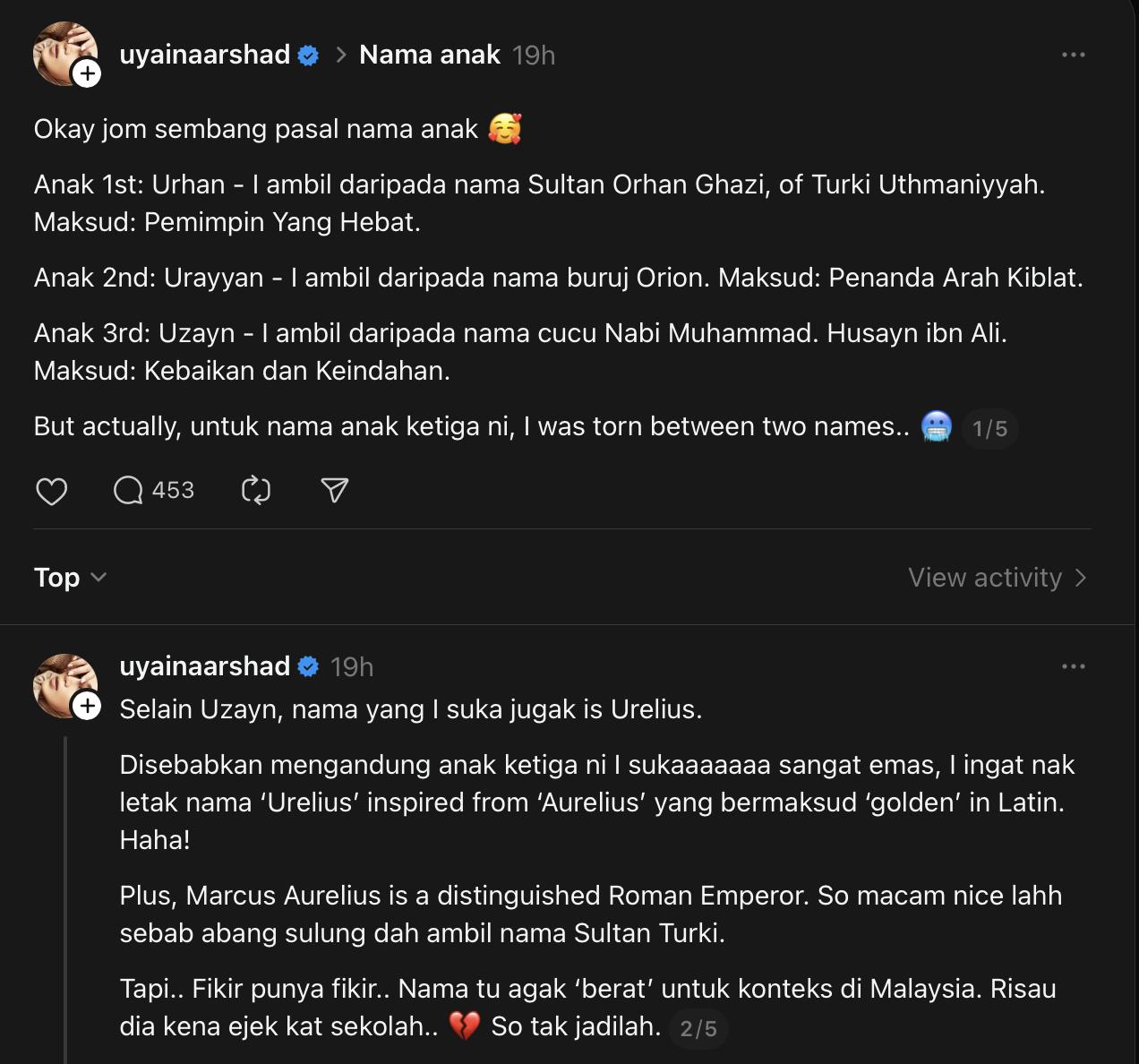Open the uyainaarshad username on the reply
The width and height of the screenshot is (1139, 1064).
pyautogui.click(x=205, y=666)
